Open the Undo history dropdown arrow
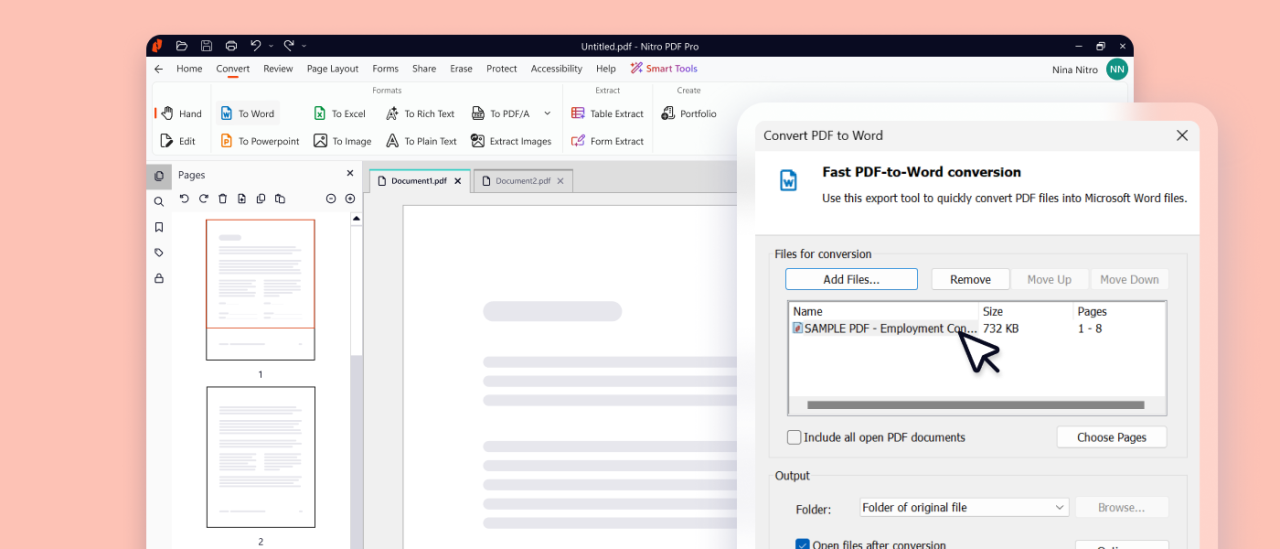Screen dimensions: 1280x549 pyautogui.click(x=271, y=46)
